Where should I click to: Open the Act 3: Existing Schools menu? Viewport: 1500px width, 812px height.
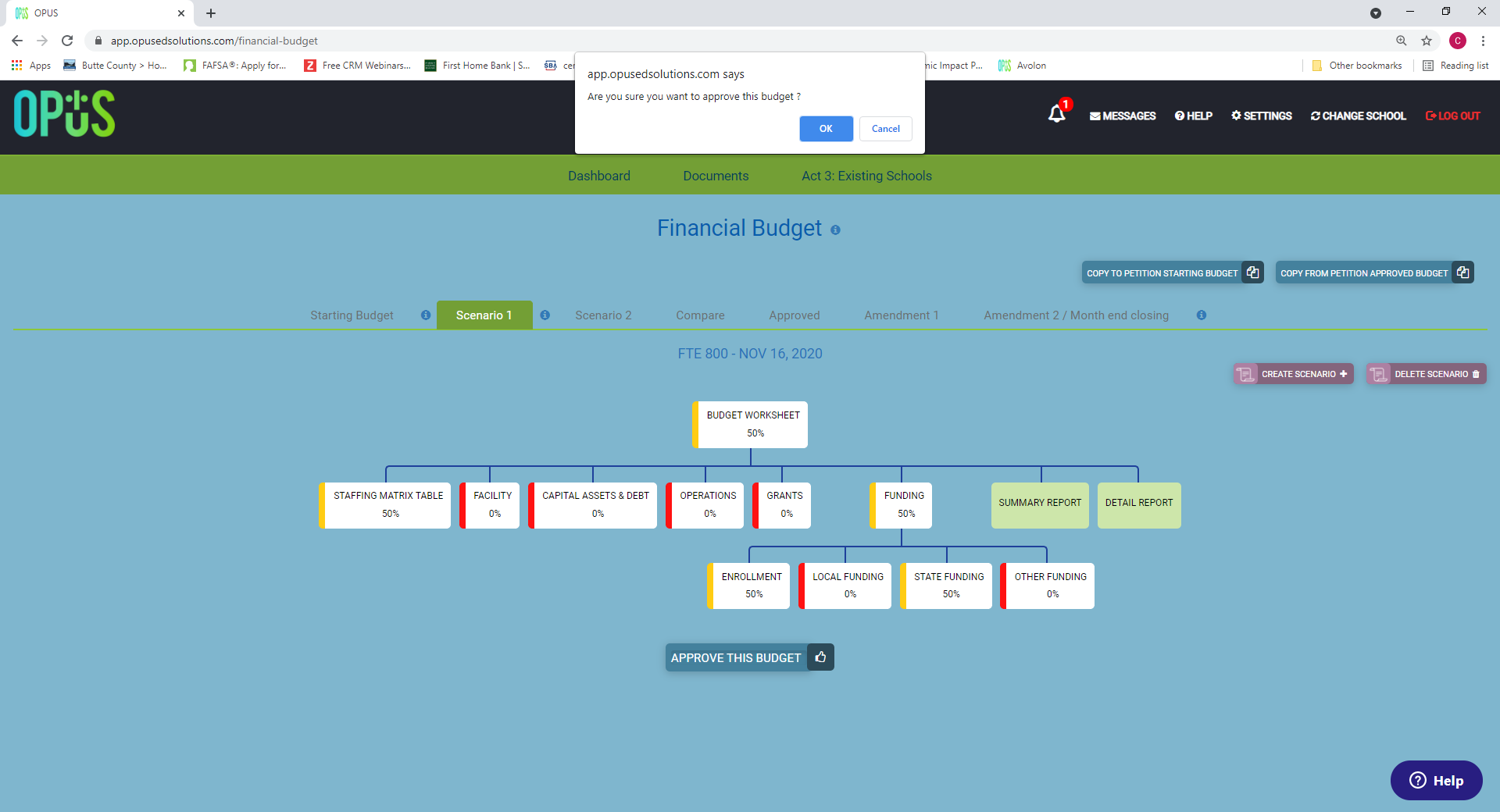point(866,176)
